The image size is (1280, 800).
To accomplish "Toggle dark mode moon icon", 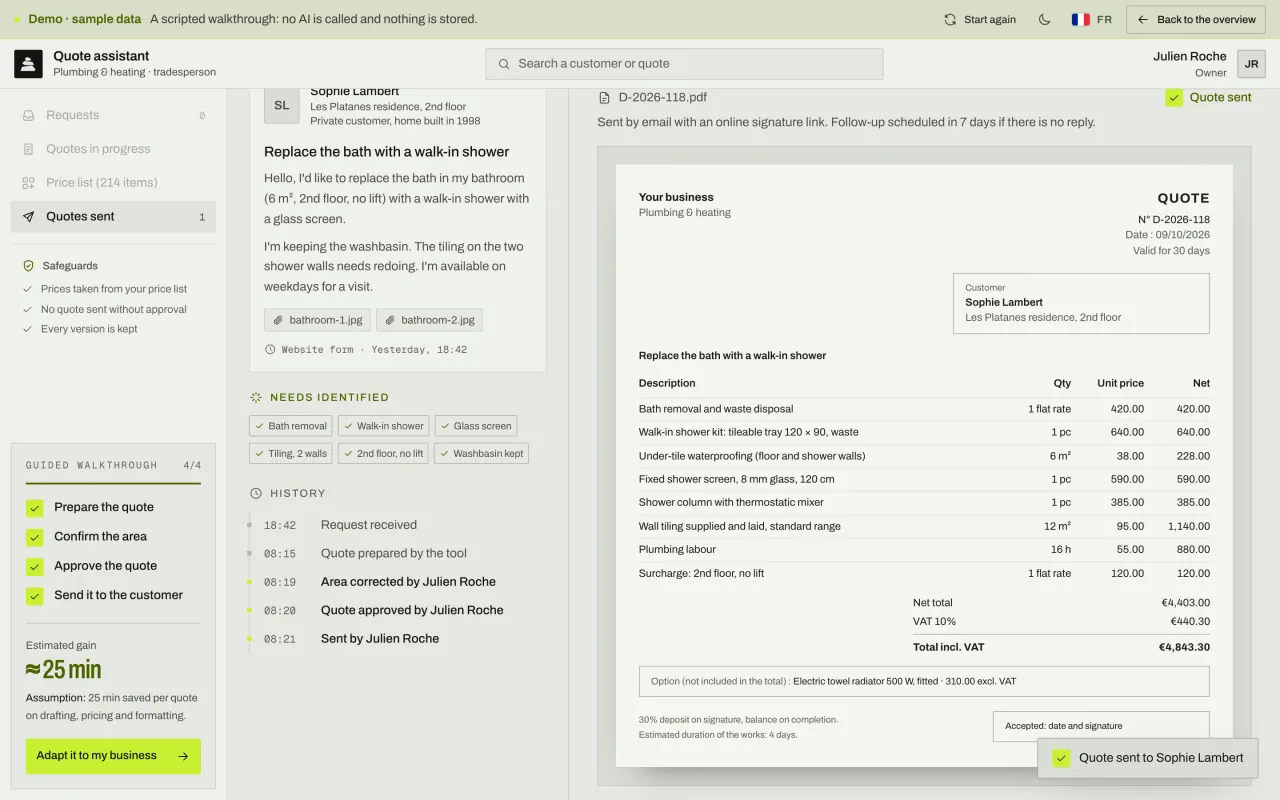I will pyautogui.click(x=1045, y=19).
